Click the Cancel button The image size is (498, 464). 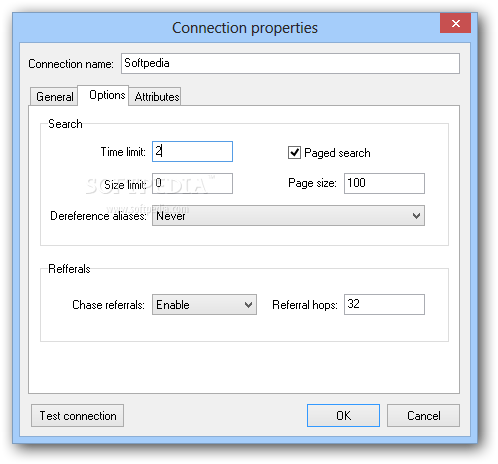coord(423,416)
